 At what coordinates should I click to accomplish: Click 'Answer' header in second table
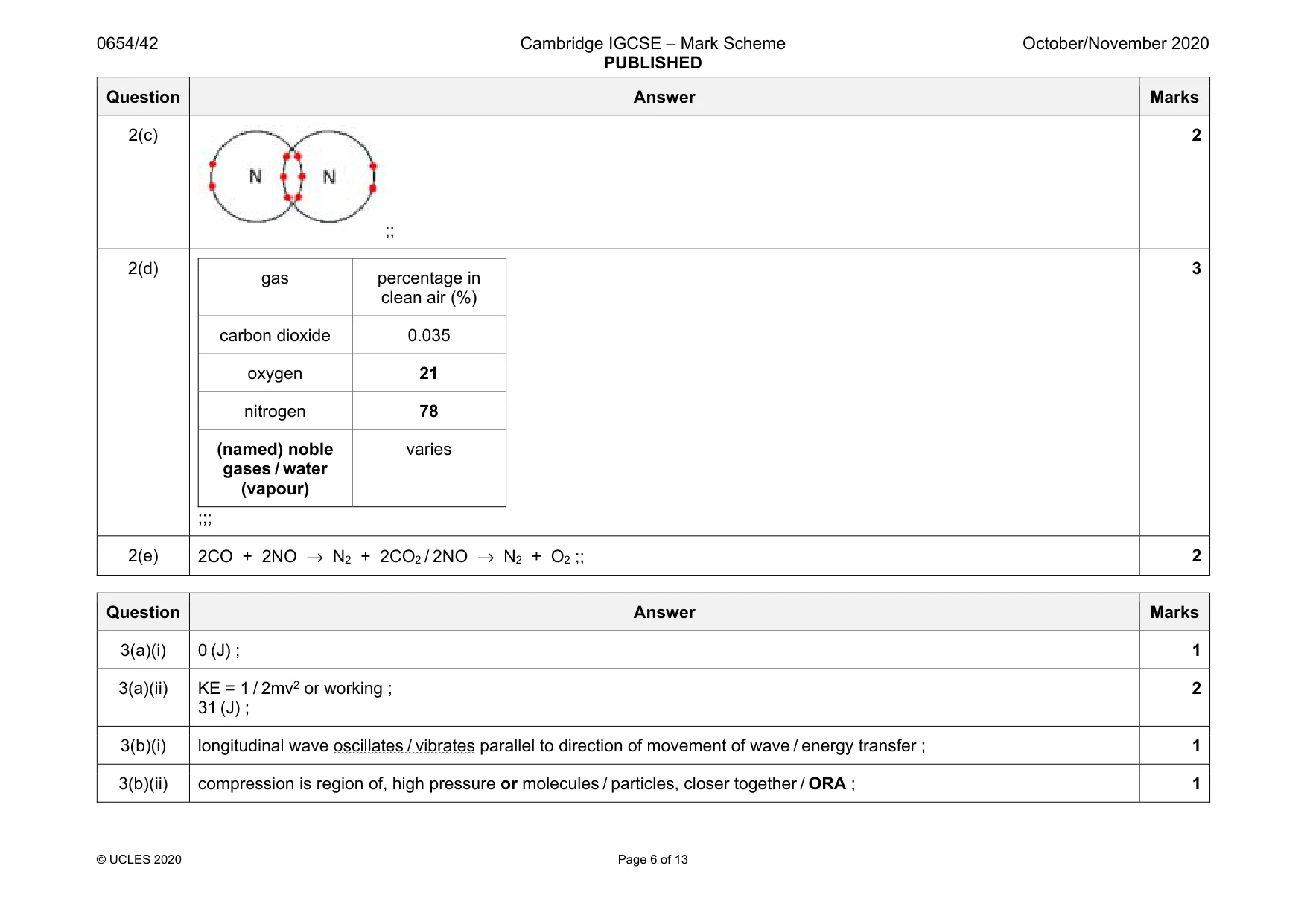(664, 612)
